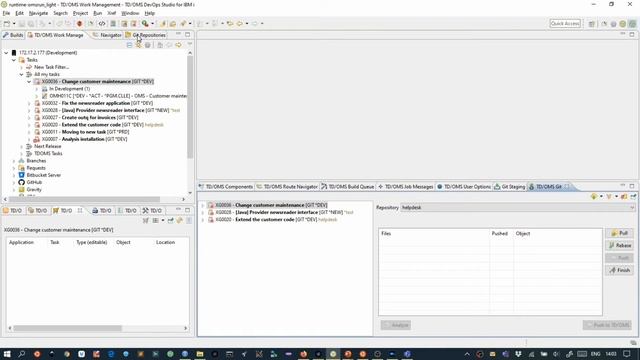The height and width of the screenshot is (360, 640).
Task: Expand the Bitbucket Server node
Action: click(x=14, y=175)
